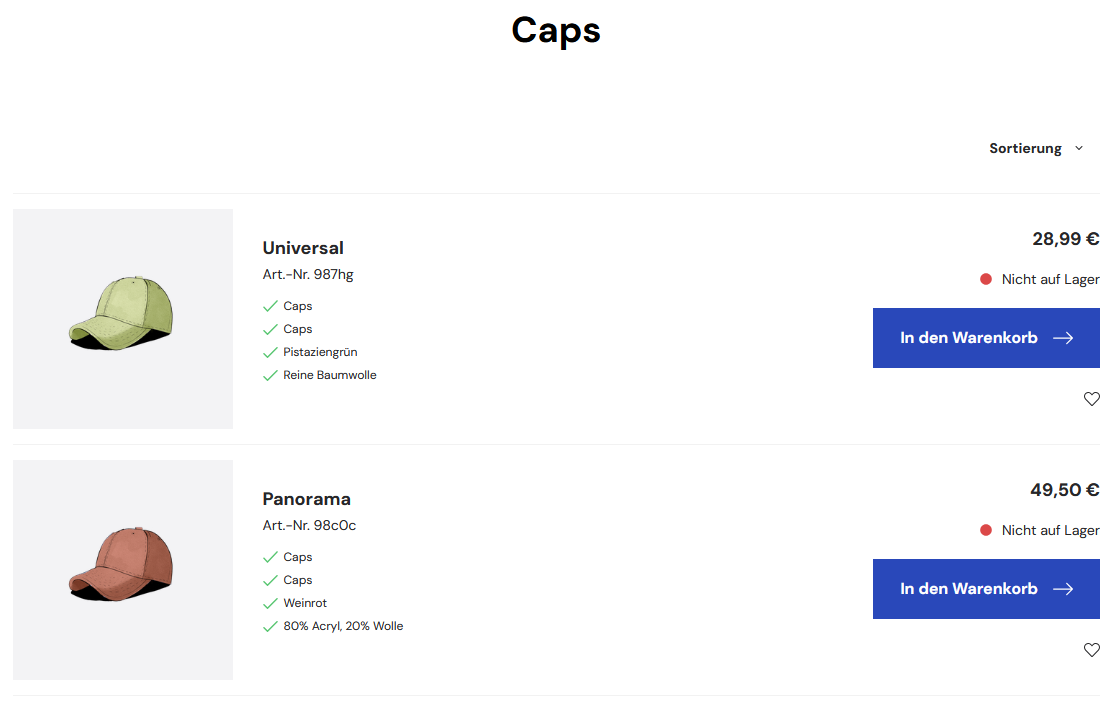
Task: Click arrow icon on Panorama cart button
Action: tap(1063, 589)
